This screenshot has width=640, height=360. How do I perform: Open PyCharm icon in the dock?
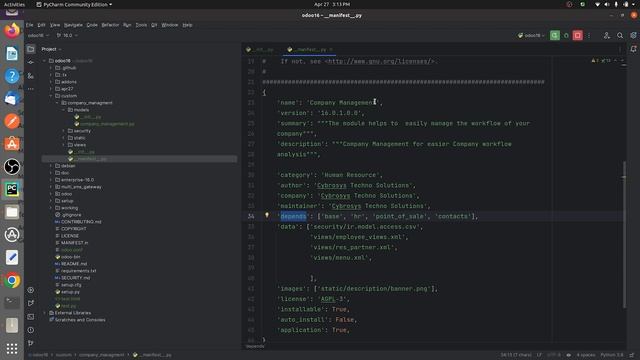pyautogui.click(x=12, y=189)
